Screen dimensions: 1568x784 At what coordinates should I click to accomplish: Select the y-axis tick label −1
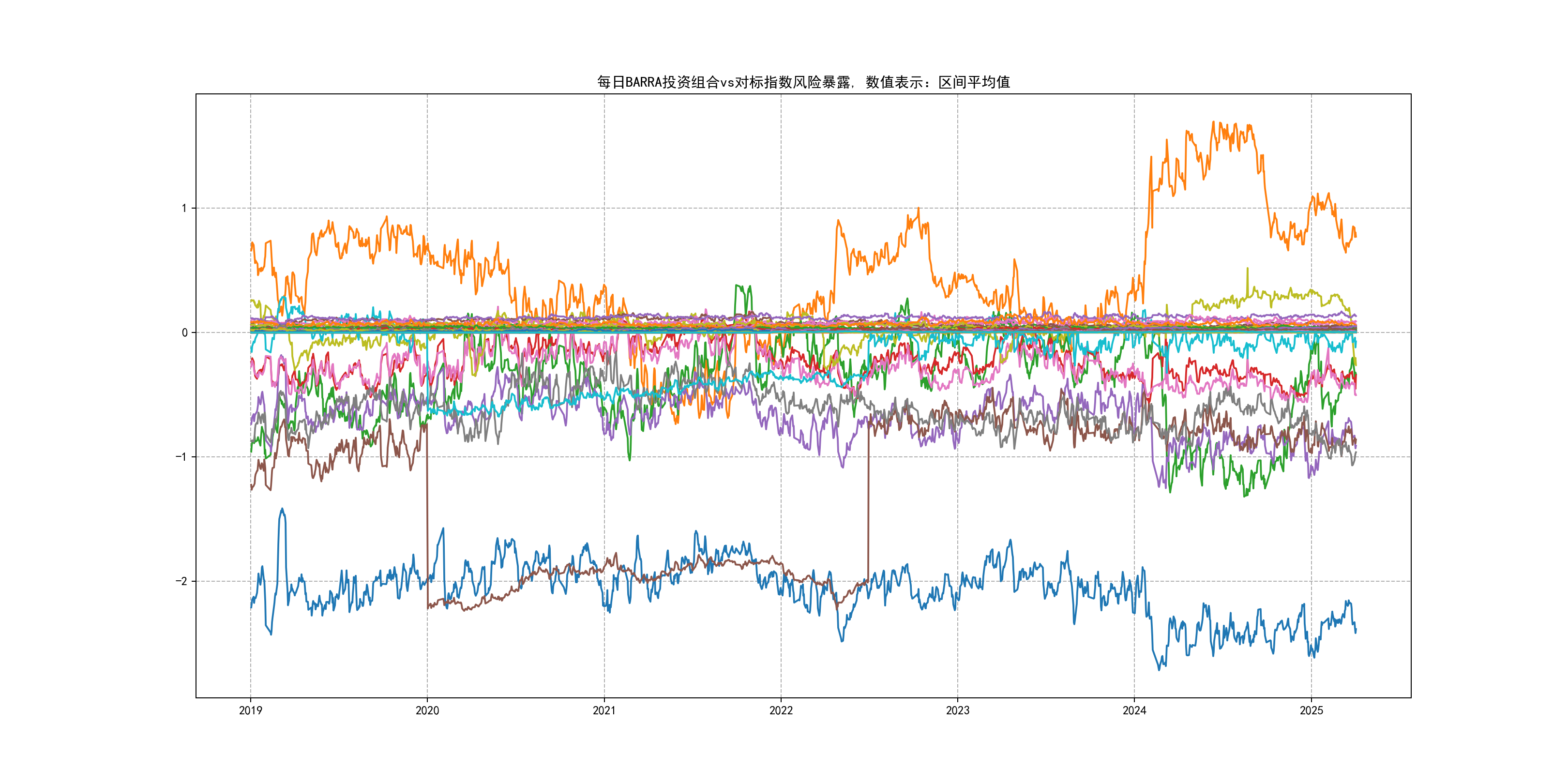tap(181, 456)
